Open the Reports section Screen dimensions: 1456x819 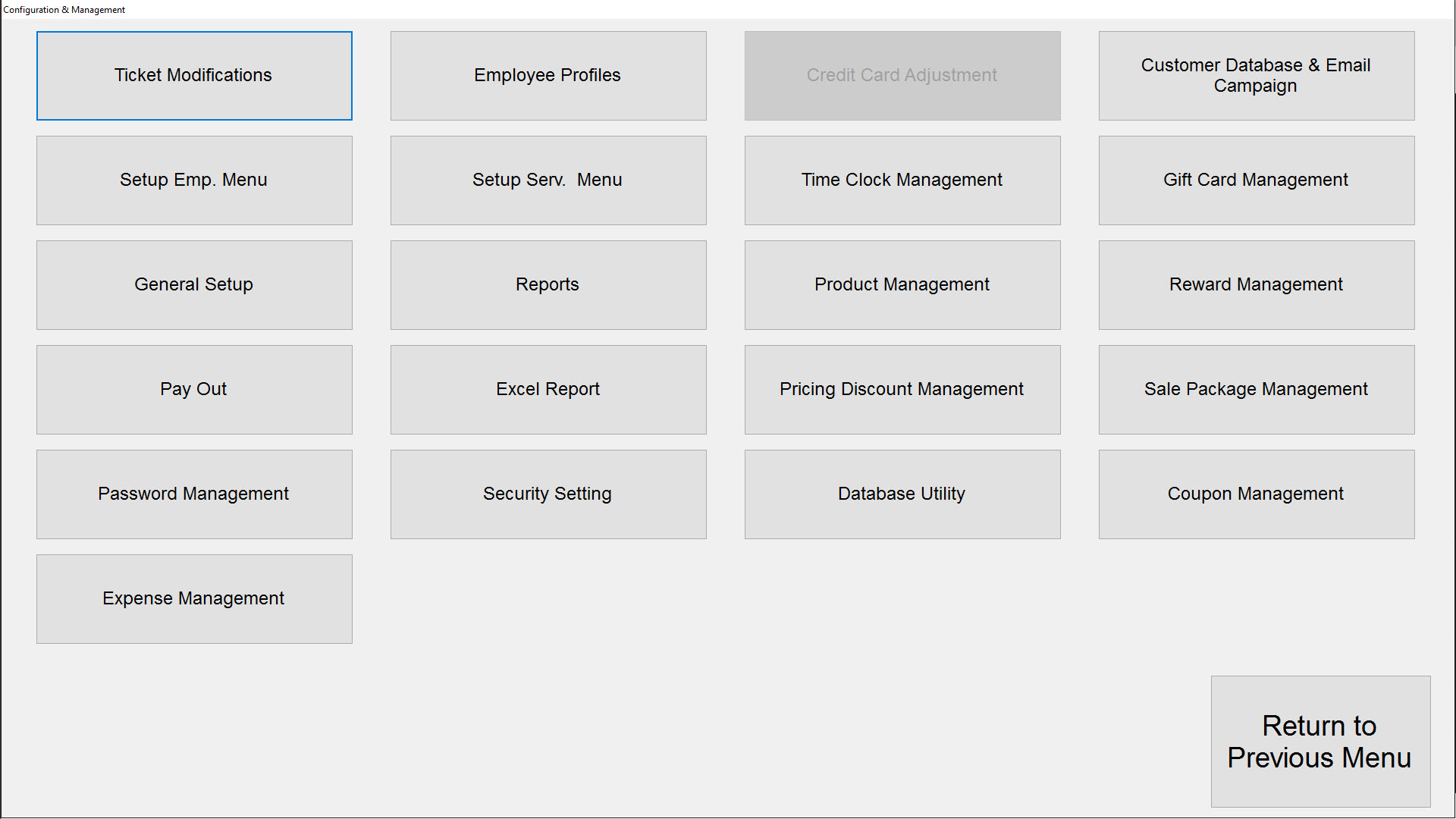coord(548,285)
